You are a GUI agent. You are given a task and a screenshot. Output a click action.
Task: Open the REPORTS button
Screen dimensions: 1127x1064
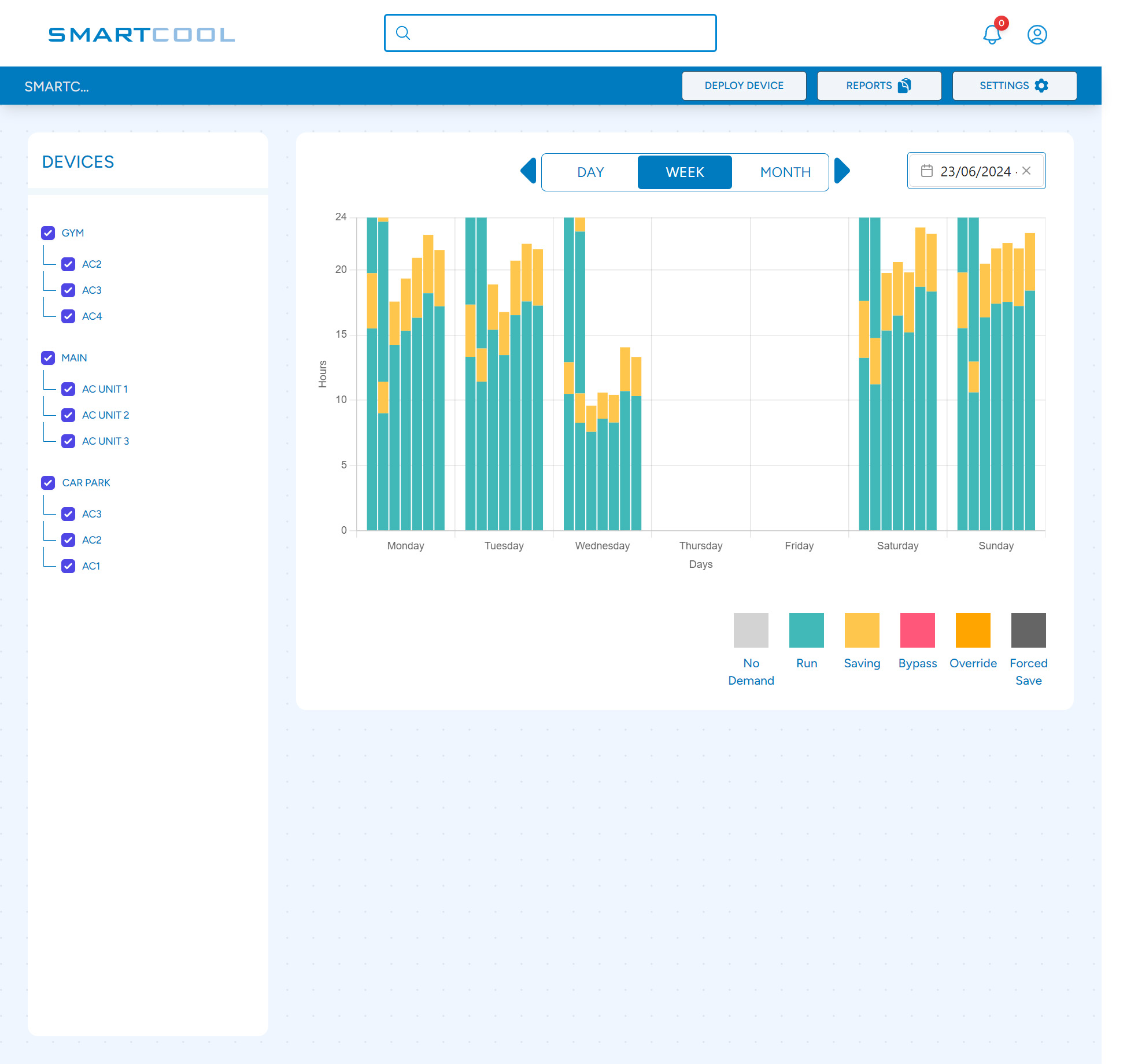[x=879, y=86]
